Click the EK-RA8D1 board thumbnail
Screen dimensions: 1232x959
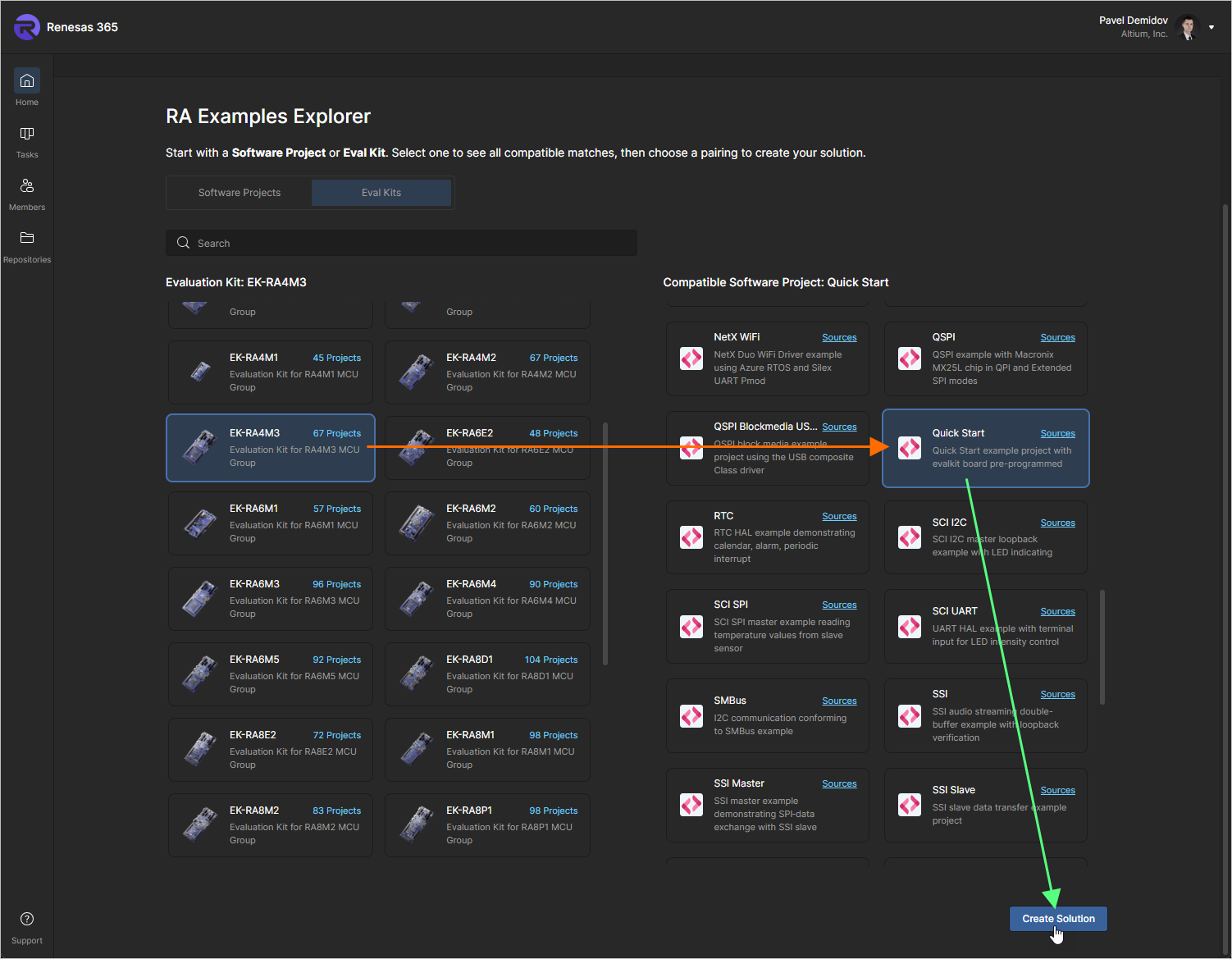(x=417, y=674)
